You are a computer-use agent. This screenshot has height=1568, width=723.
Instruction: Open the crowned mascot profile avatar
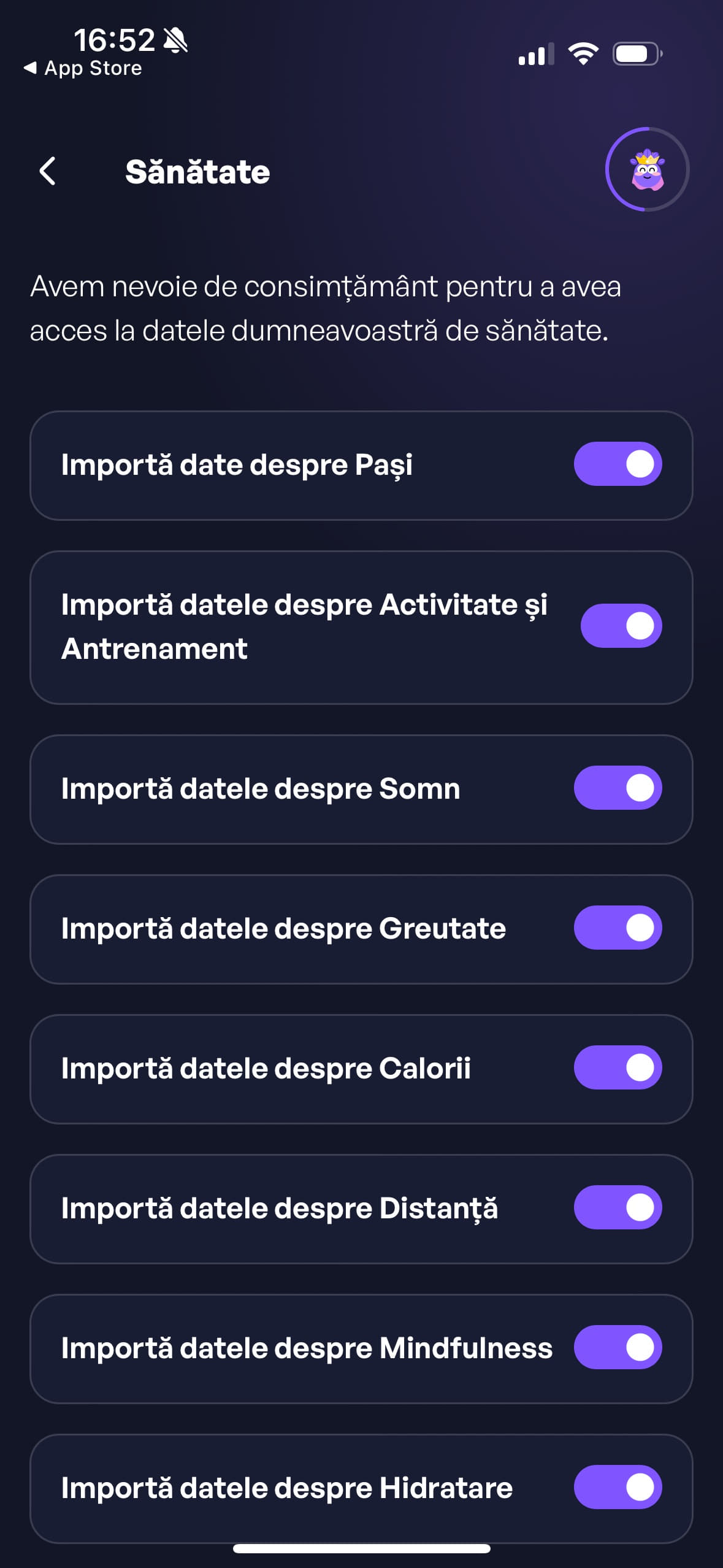tap(647, 169)
